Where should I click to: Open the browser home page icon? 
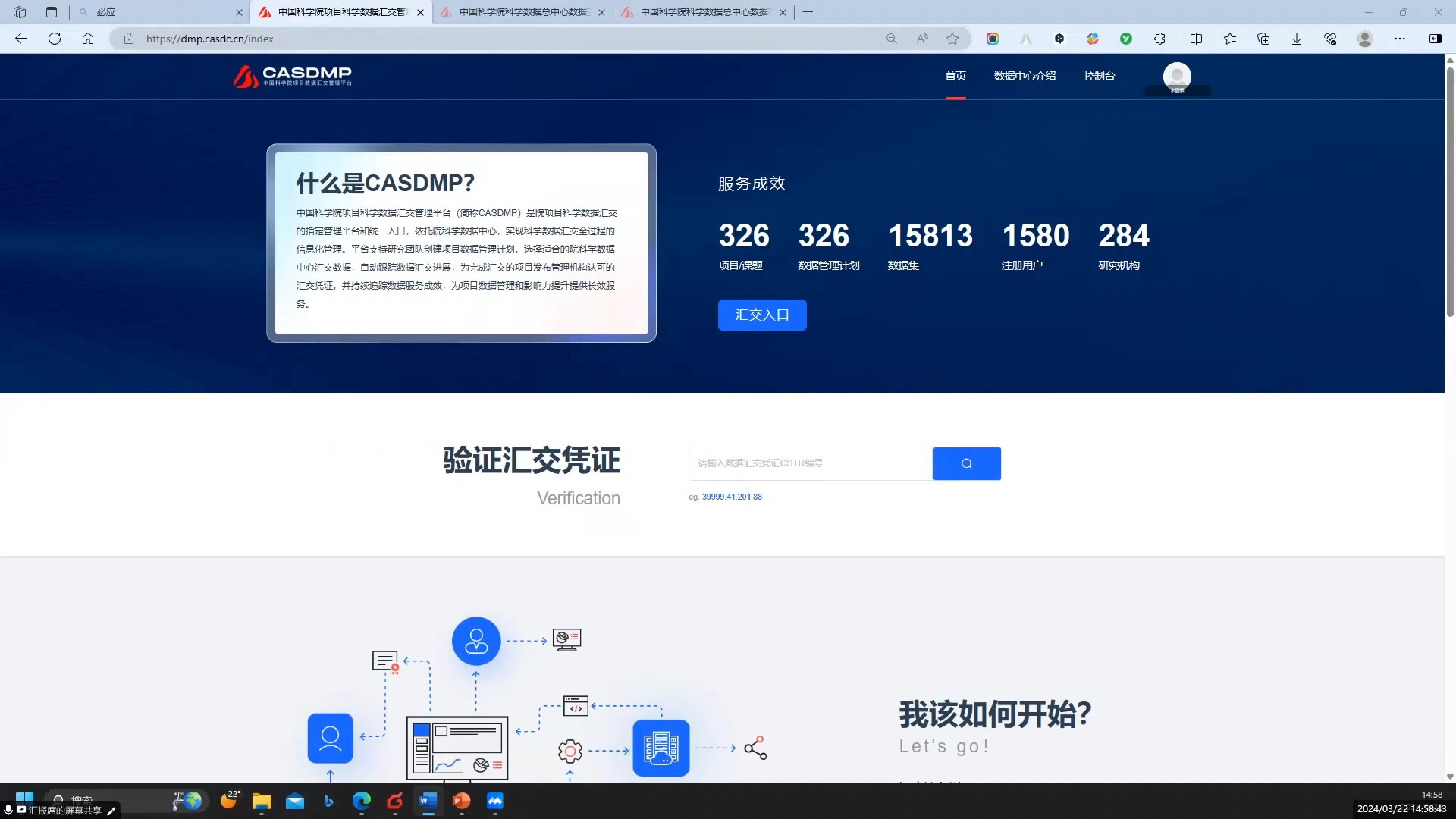(88, 39)
